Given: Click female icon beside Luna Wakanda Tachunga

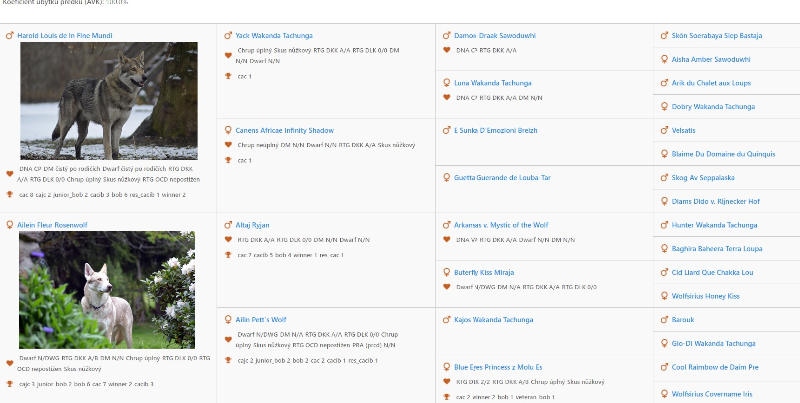Looking at the screenshot, I should [x=446, y=83].
